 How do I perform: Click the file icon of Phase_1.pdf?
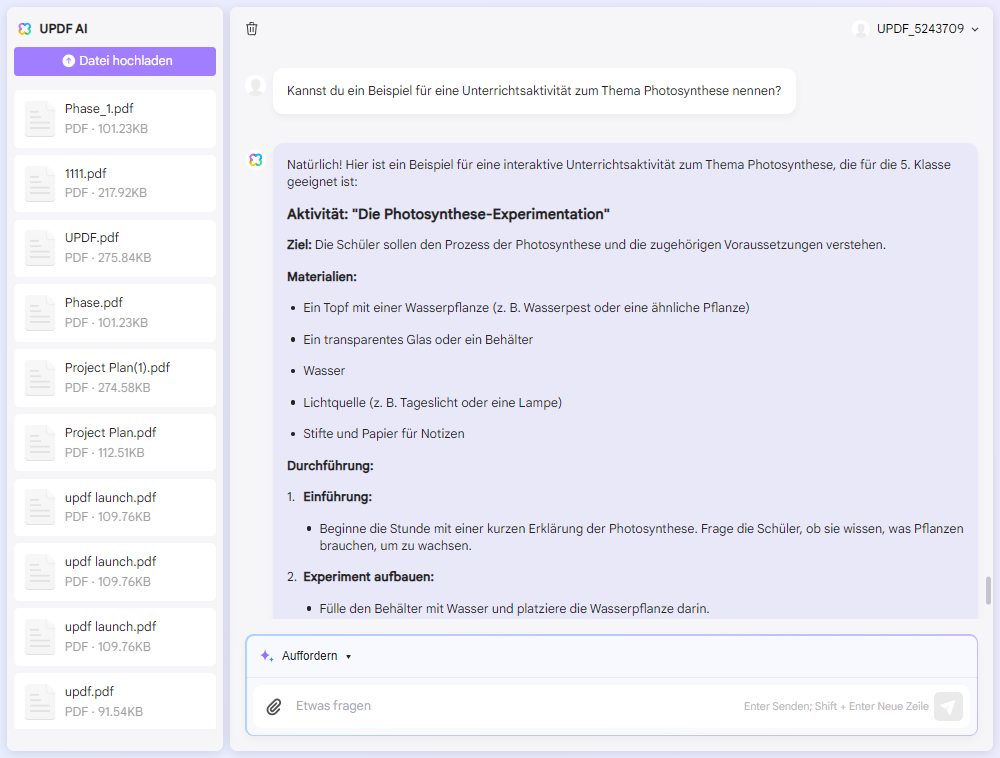(40, 119)
